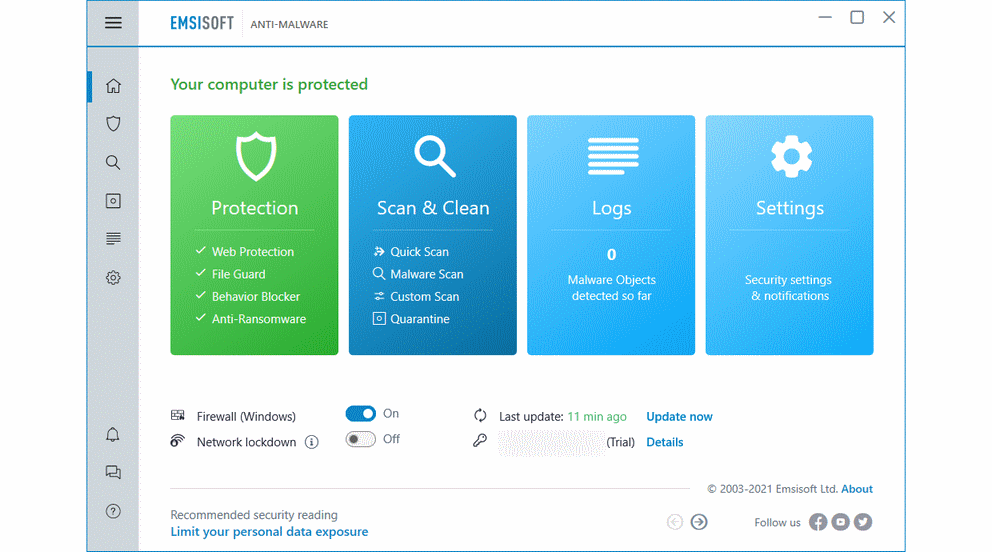Screen dimensions: 992x552
Task: Go to next recommended reading article
Action: (x=699, y=522)
